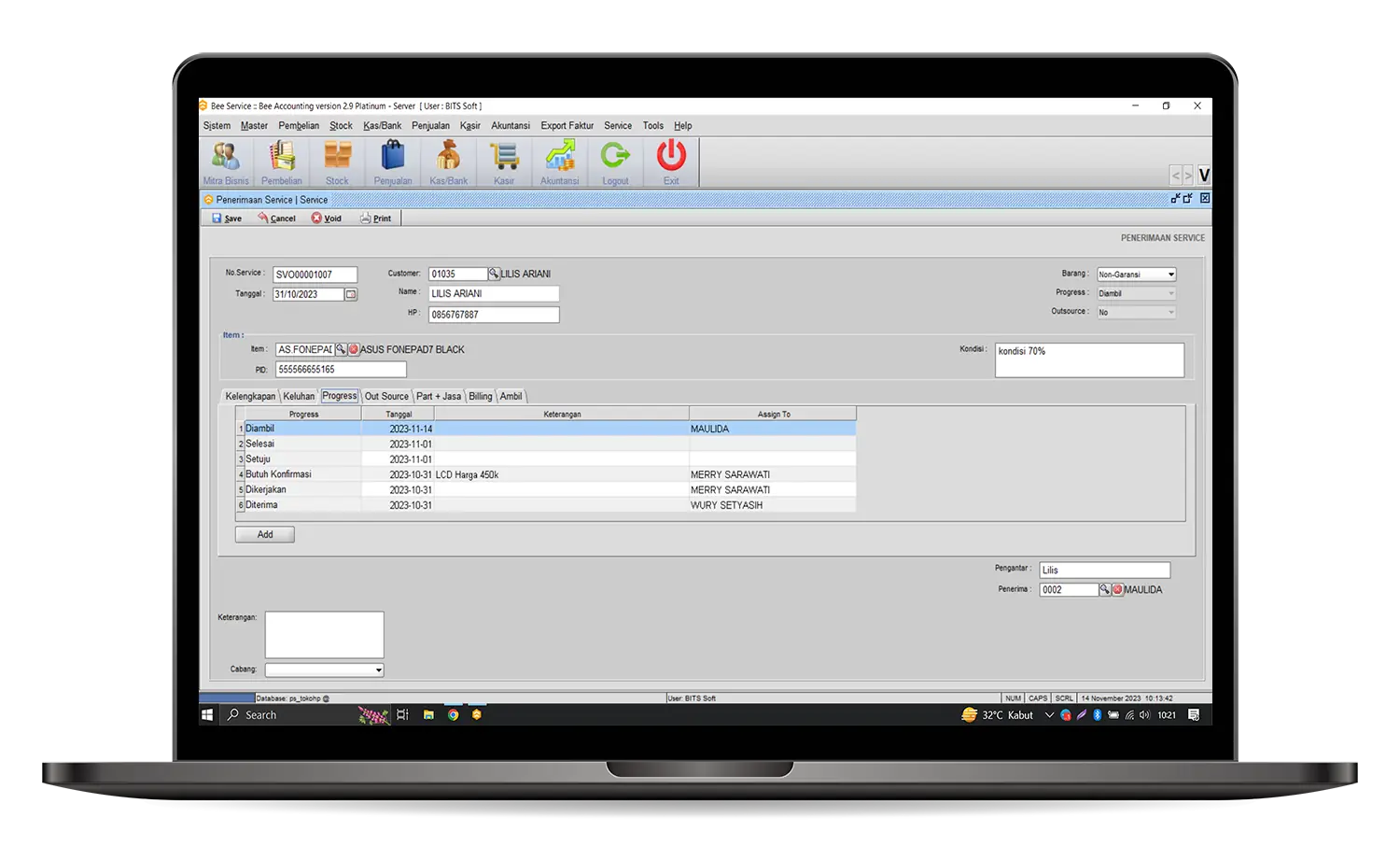Open the Master menu
Viewport: 1400px width, 846px height.
click(254, 126)
